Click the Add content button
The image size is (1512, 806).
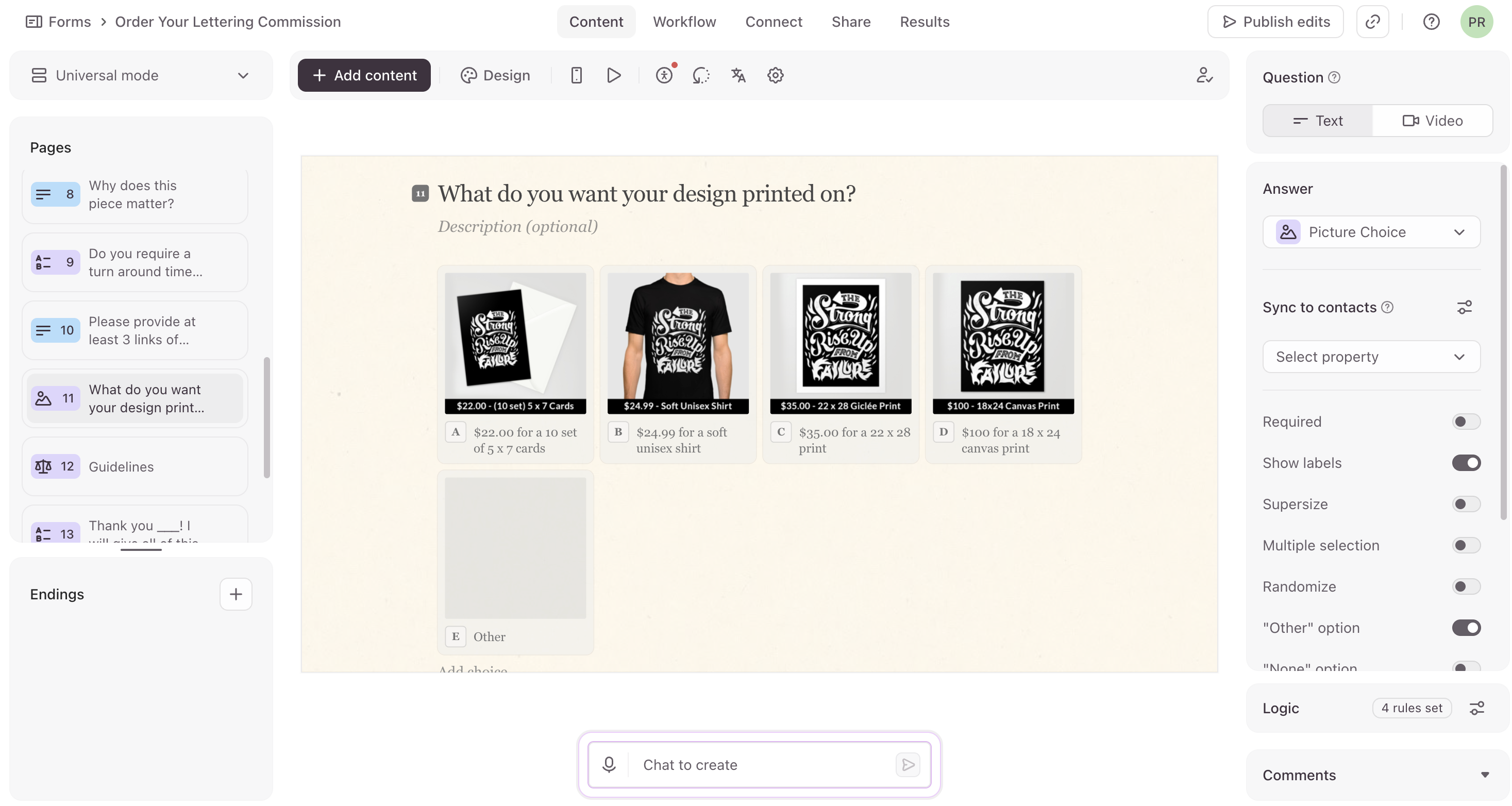(x=364, y=75)
